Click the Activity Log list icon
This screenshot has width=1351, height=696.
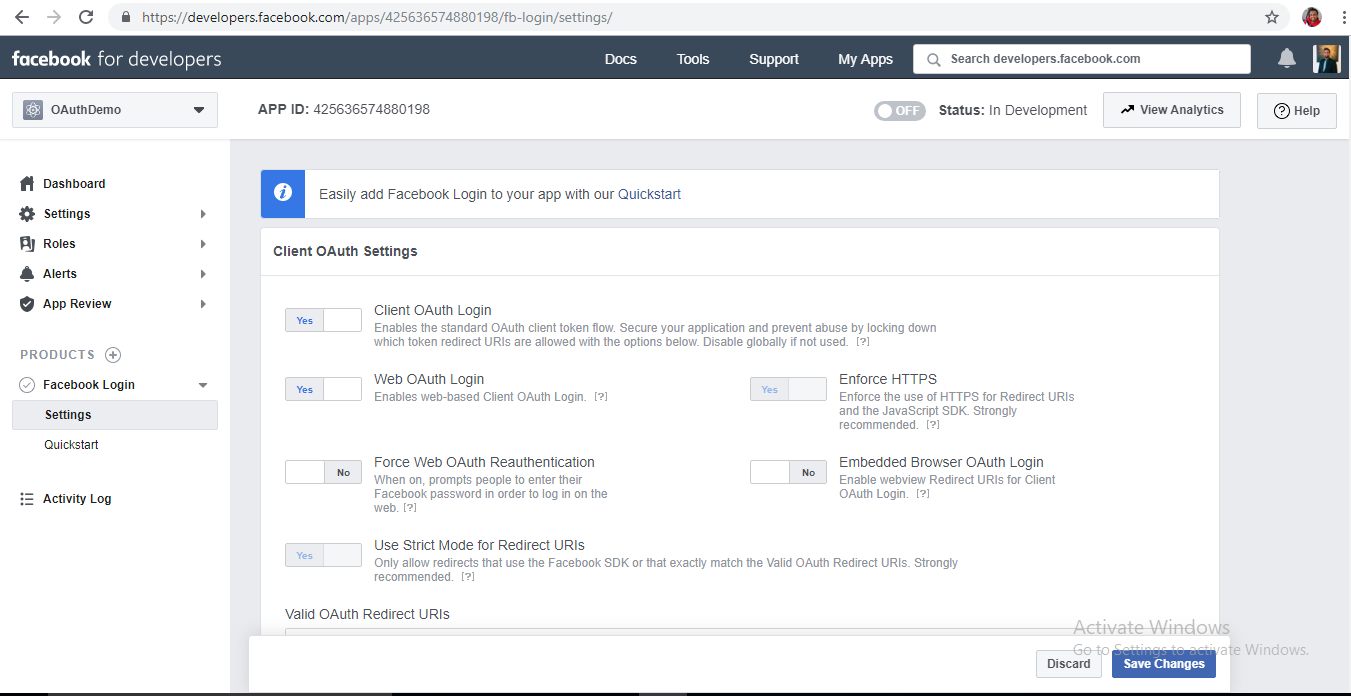coord(27,499)
